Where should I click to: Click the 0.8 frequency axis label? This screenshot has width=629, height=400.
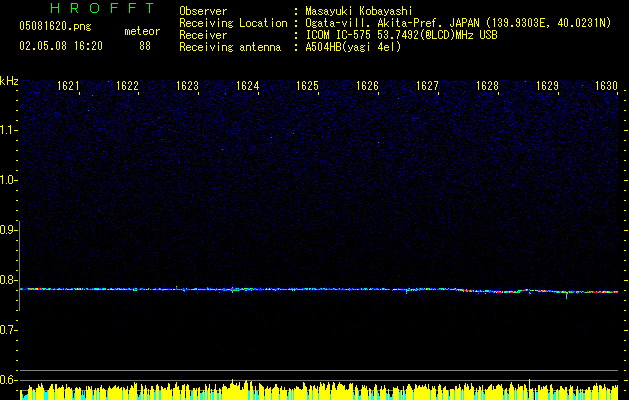9,280
